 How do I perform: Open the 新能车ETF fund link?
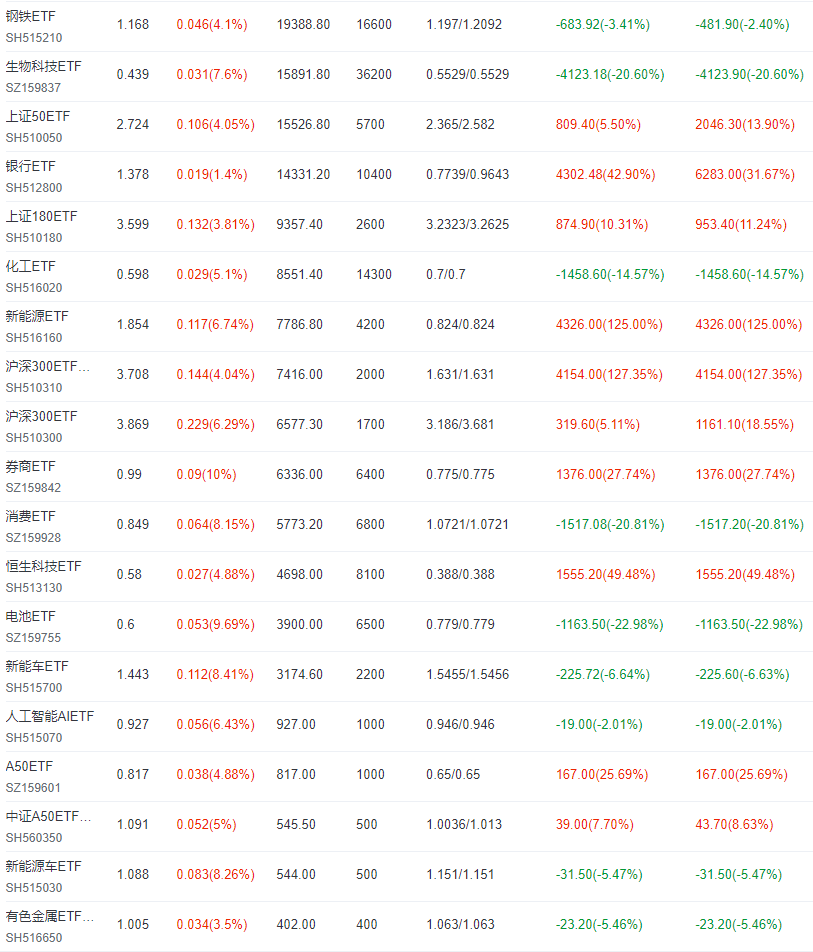(37, 666)
